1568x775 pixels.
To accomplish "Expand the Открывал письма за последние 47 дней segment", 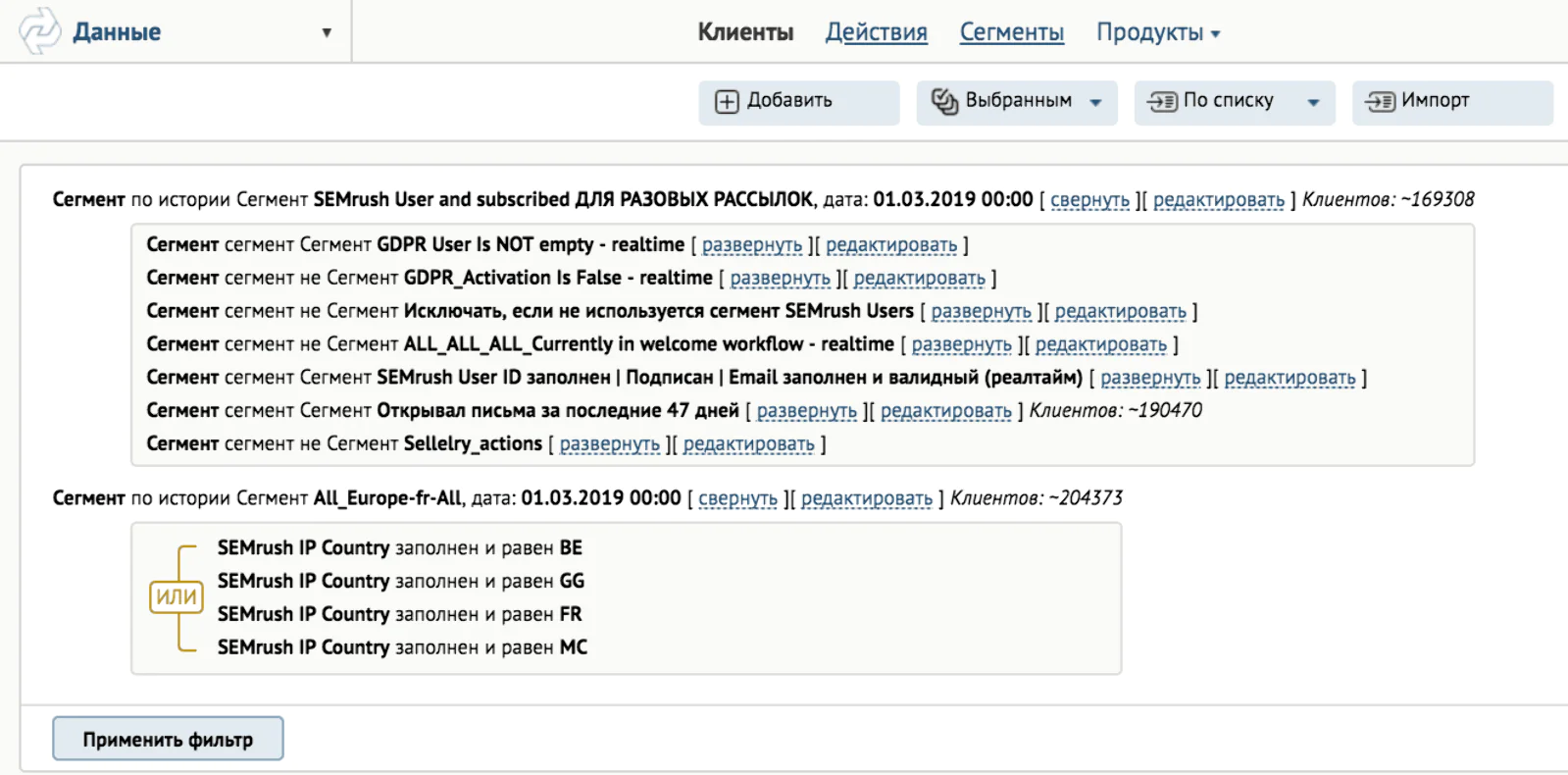I will pos(807,411).
